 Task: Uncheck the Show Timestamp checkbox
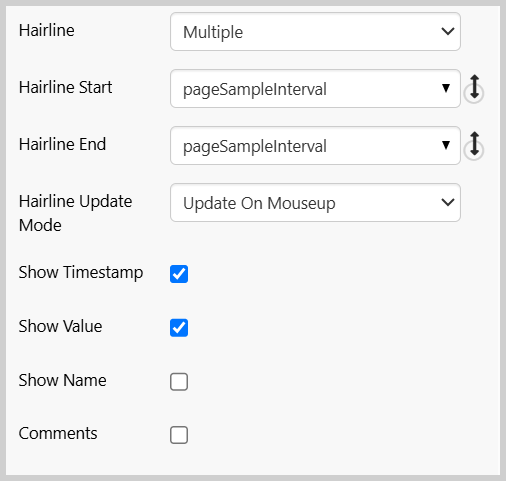tap(179, 274)
